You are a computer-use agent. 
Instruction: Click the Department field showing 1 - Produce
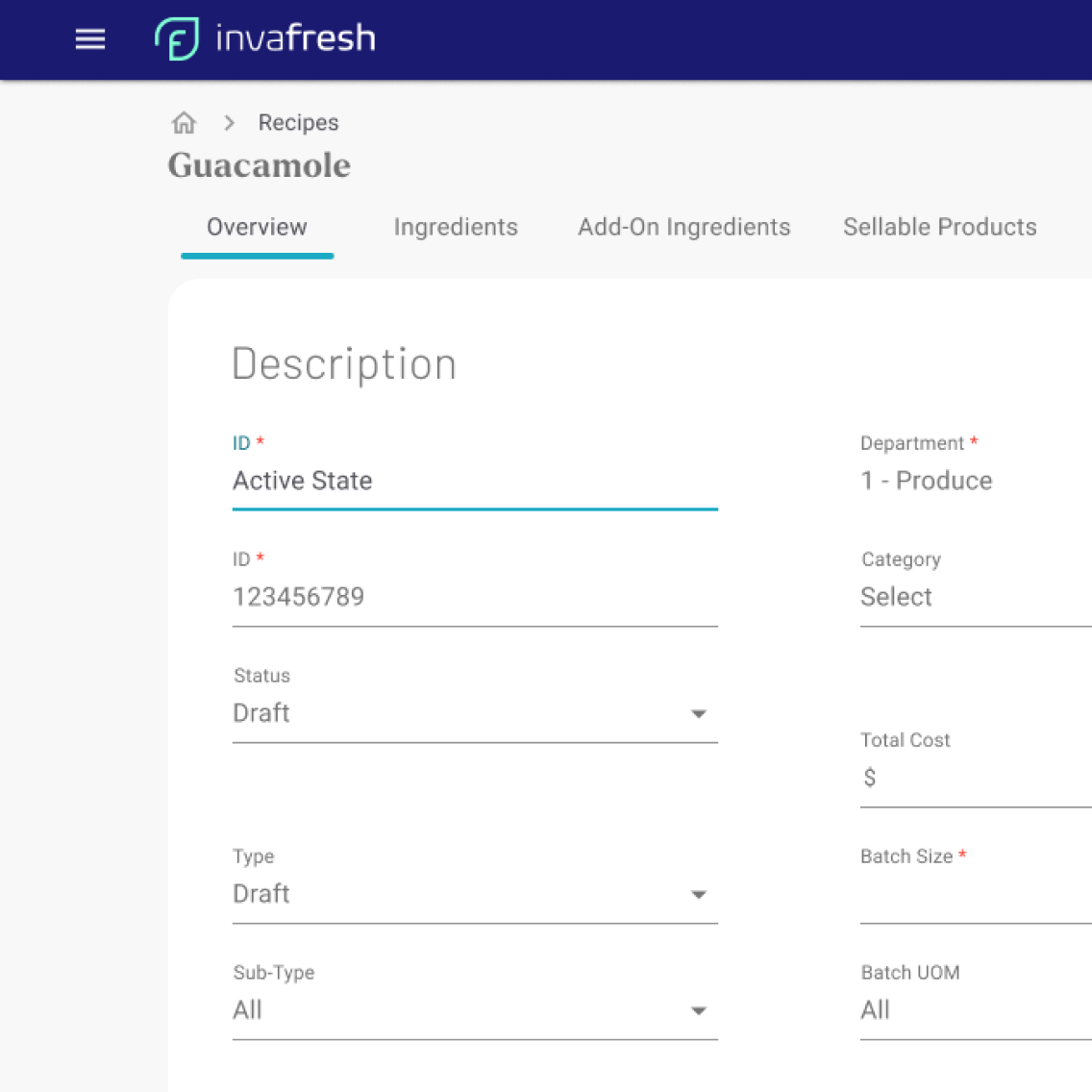coord(971,482)
